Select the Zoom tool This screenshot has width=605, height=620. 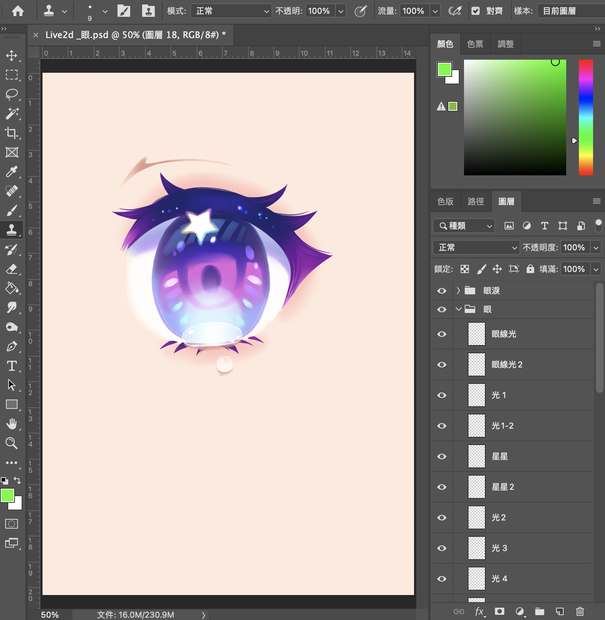click(x=11, y=443)
